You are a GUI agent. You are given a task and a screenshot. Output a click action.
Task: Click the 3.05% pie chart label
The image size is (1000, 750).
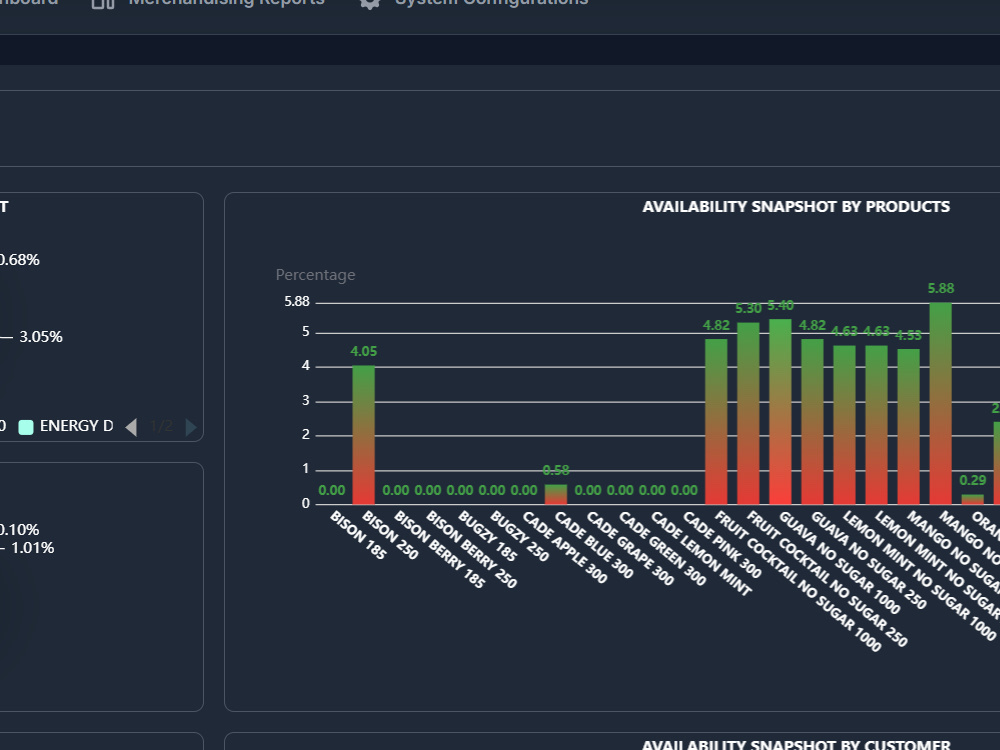tap(41, 337)
